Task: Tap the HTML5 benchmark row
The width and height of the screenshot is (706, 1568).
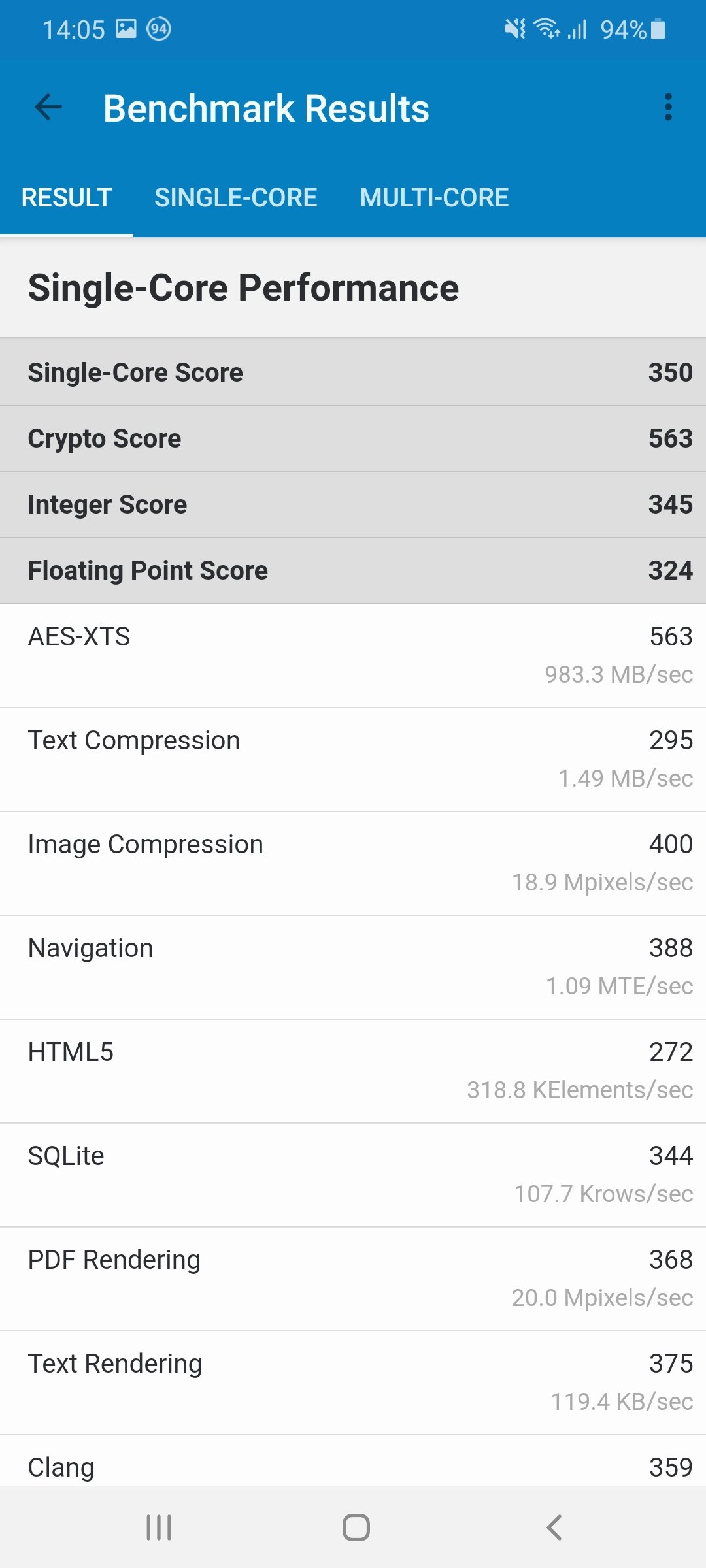Action: (353, 1071)
